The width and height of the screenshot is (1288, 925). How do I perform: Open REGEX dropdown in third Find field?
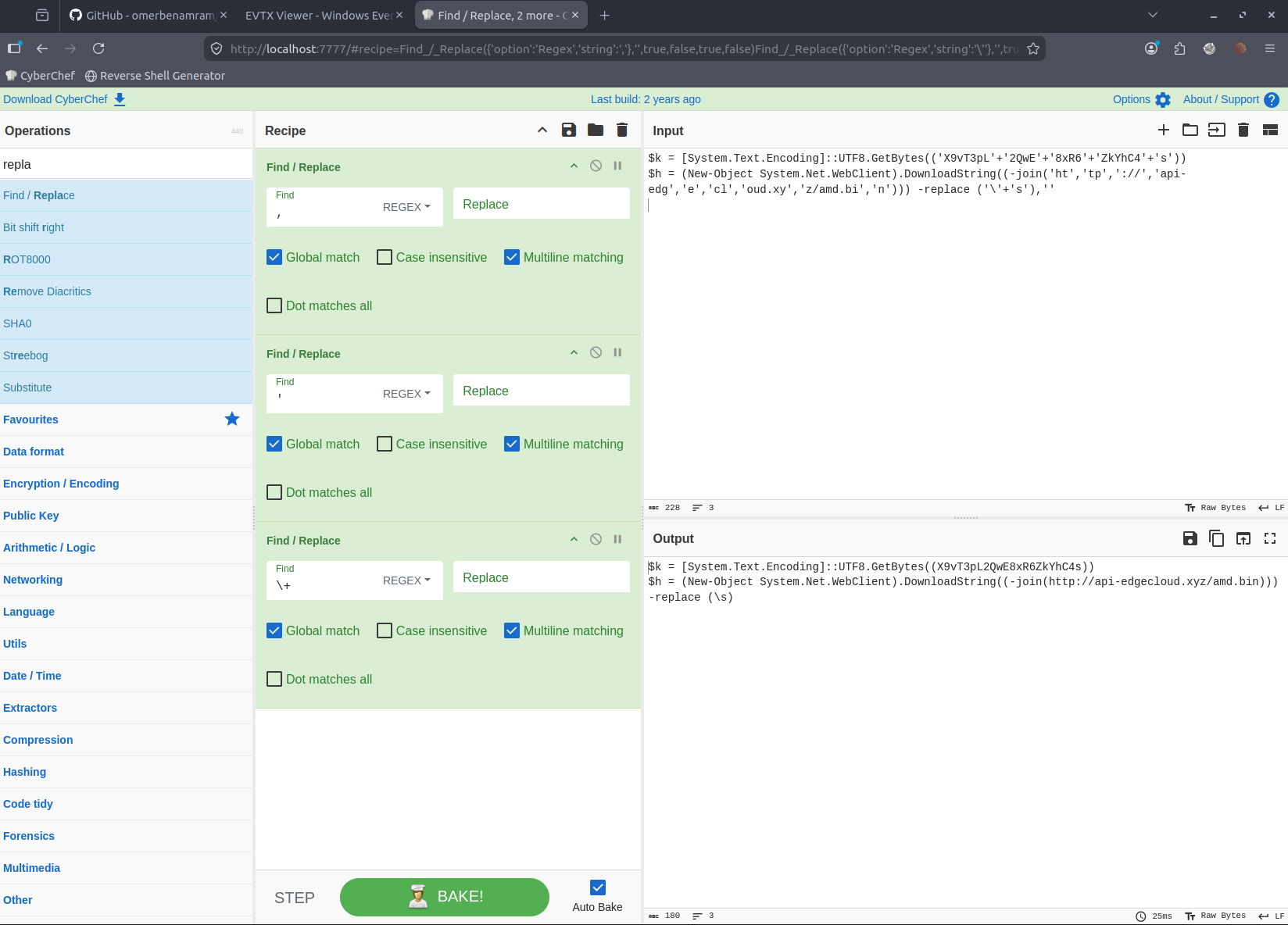(x=406, y=580)
